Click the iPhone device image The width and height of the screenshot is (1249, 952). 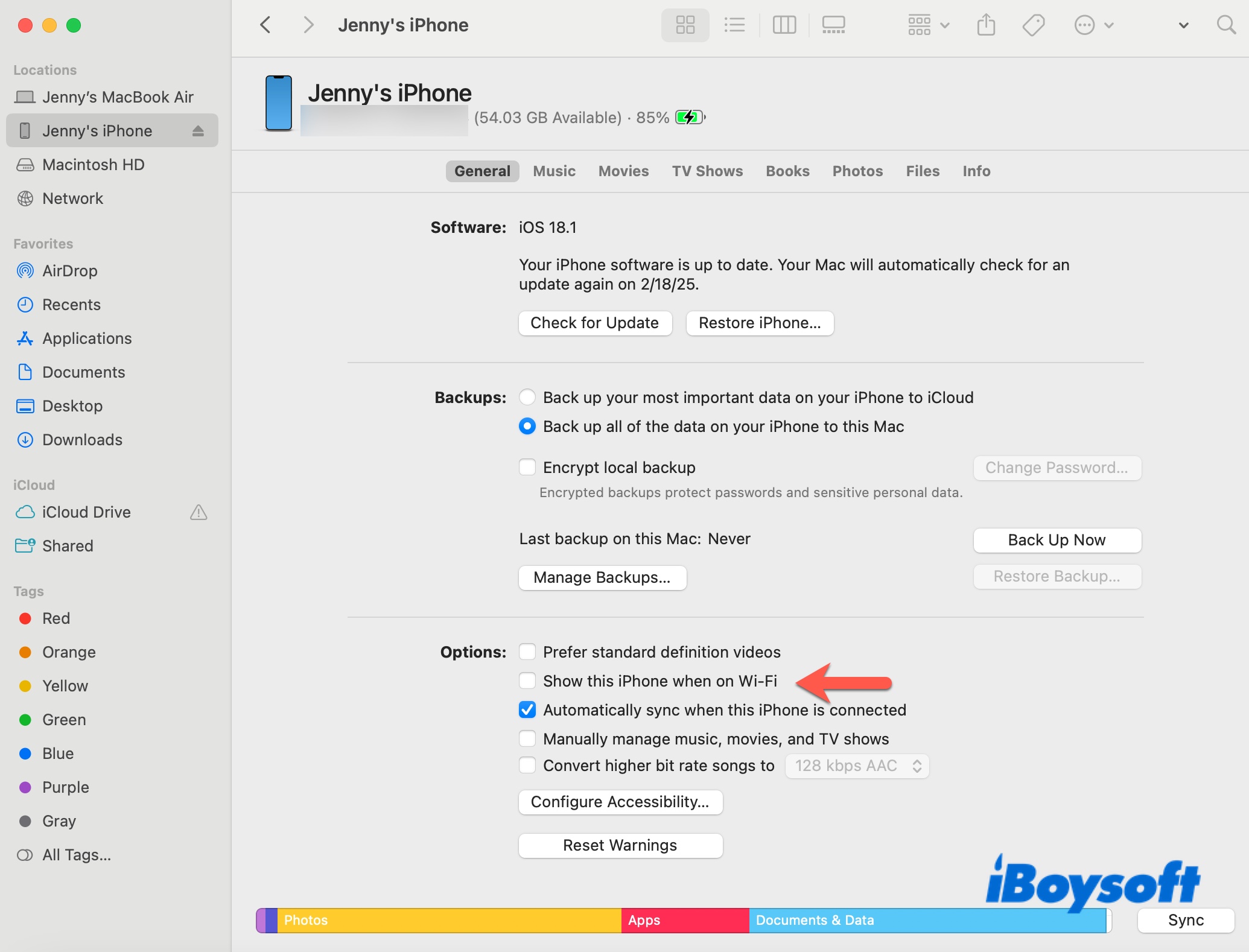tap(279, 103)
